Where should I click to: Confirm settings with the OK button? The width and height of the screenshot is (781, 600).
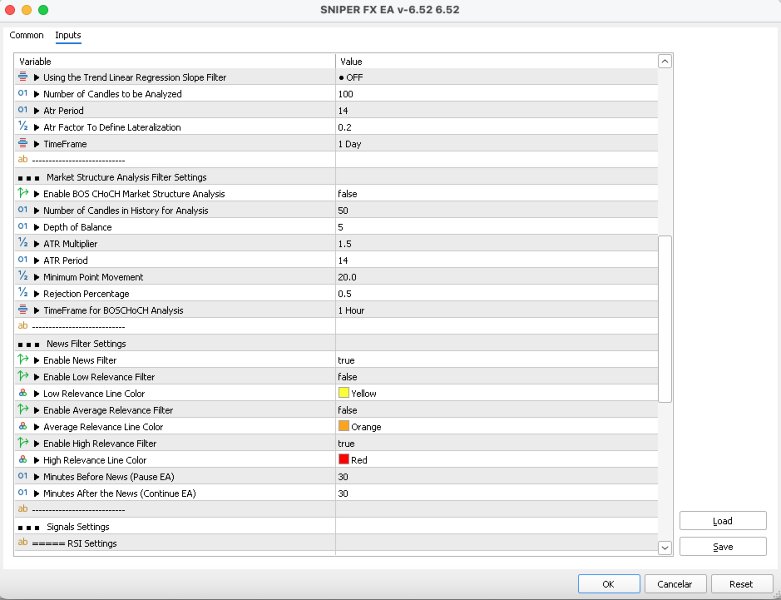(x=609, y=584)
